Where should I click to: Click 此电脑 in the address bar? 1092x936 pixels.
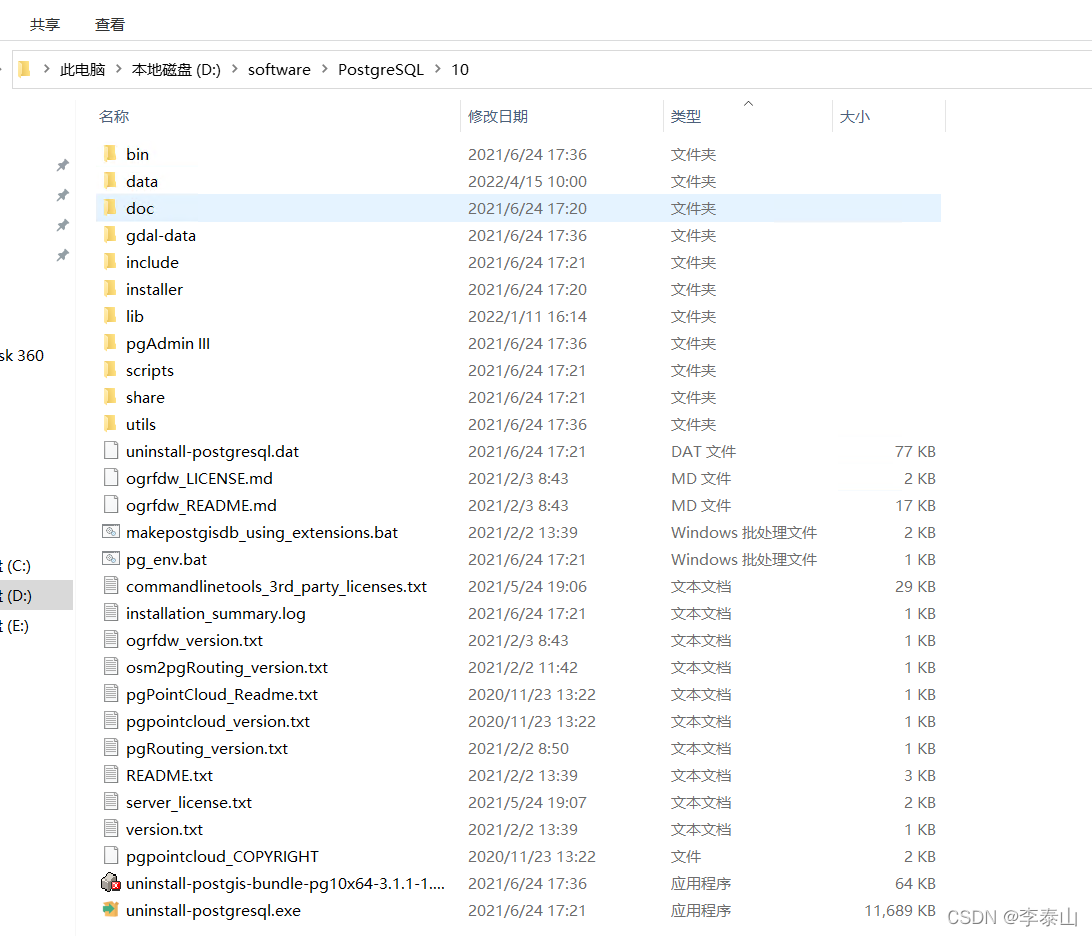[82, 70]
